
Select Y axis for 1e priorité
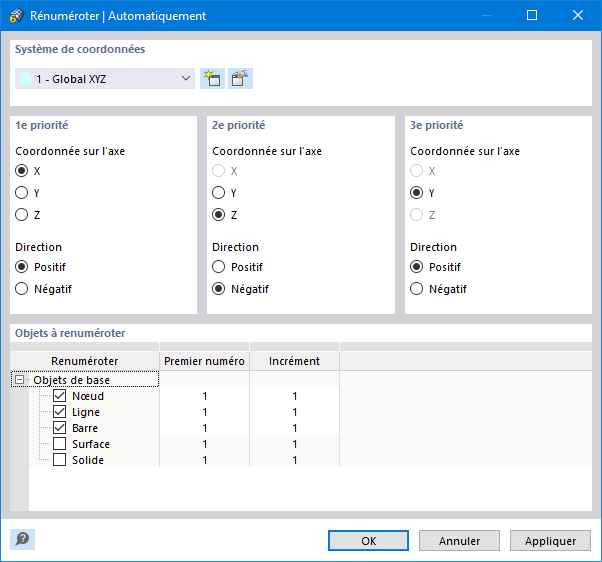coord(22,193)
